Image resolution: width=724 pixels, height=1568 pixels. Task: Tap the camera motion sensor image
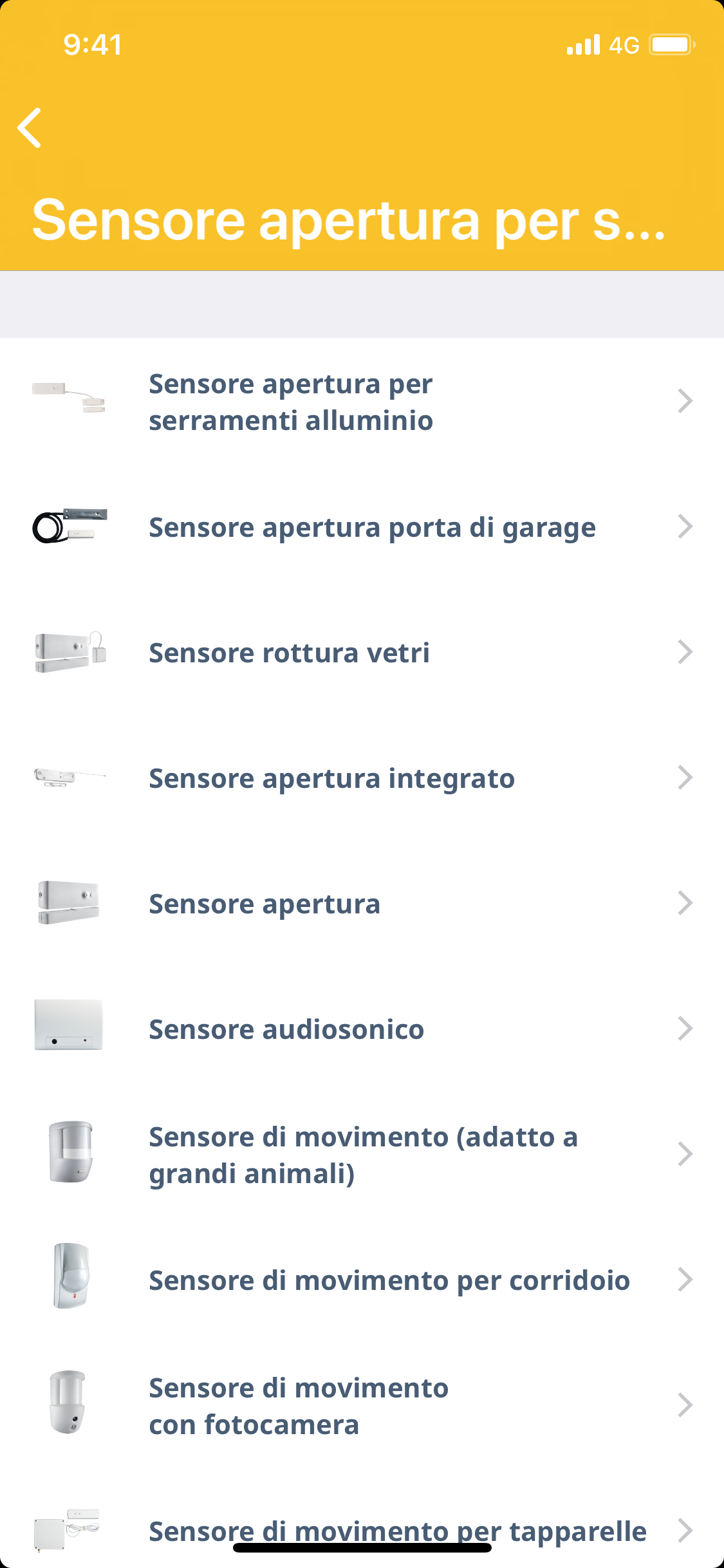pos(68,1401)
